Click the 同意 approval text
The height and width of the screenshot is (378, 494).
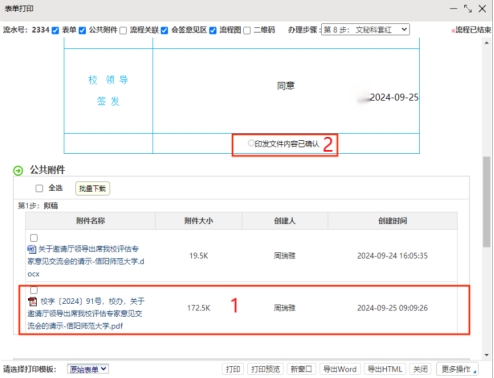coord(286,86)
